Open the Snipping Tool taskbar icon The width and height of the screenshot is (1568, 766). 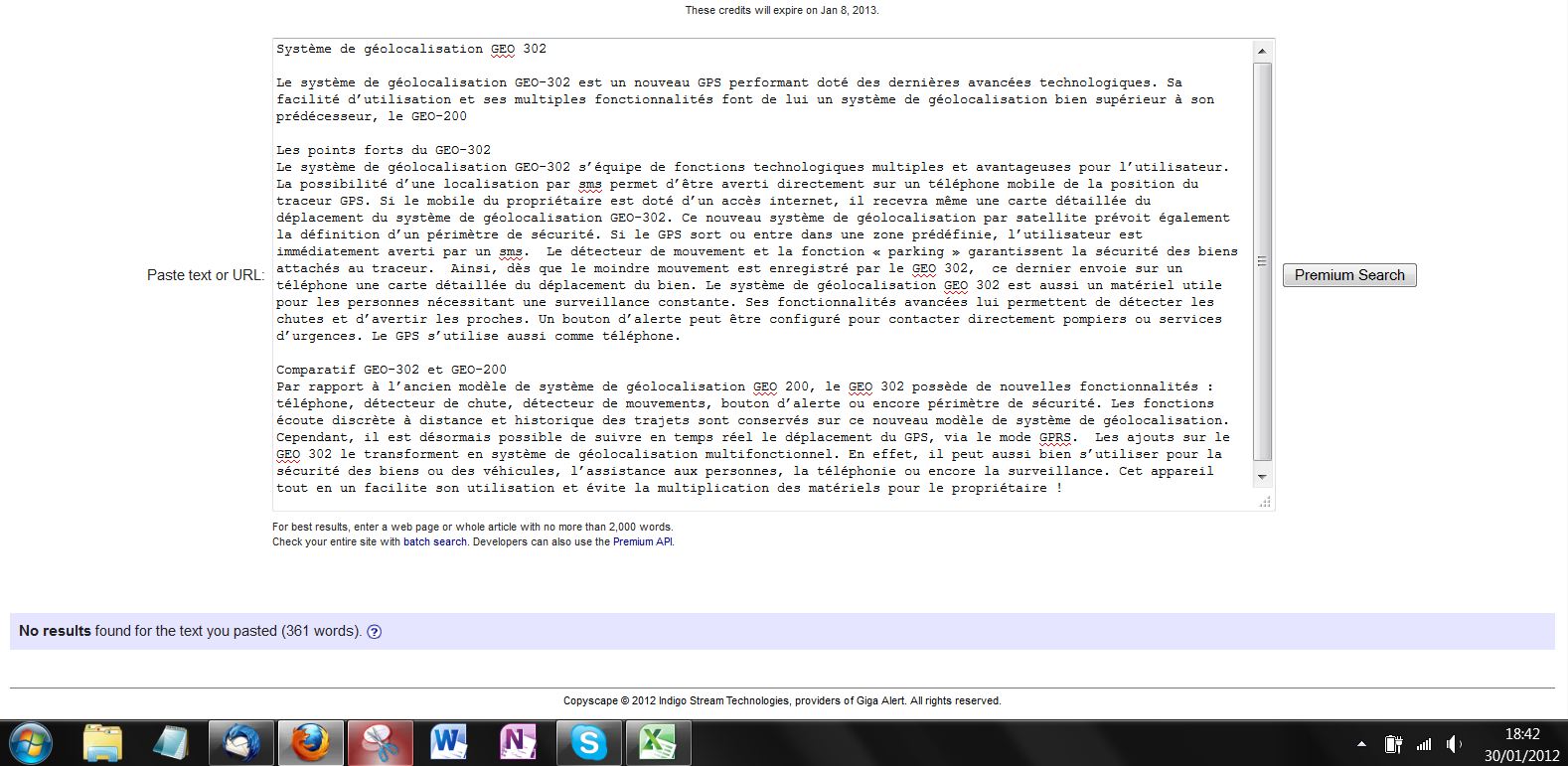(379, 743)
